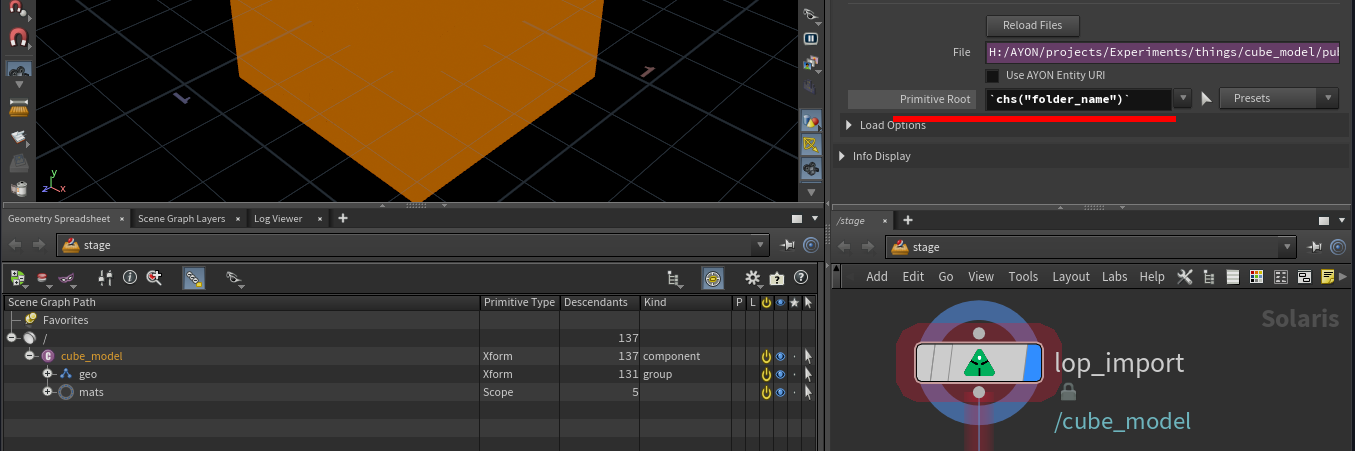This screenshot has height=451, width=1355.
Task: Click the File path input field
Action: (x=1162, y=52)
